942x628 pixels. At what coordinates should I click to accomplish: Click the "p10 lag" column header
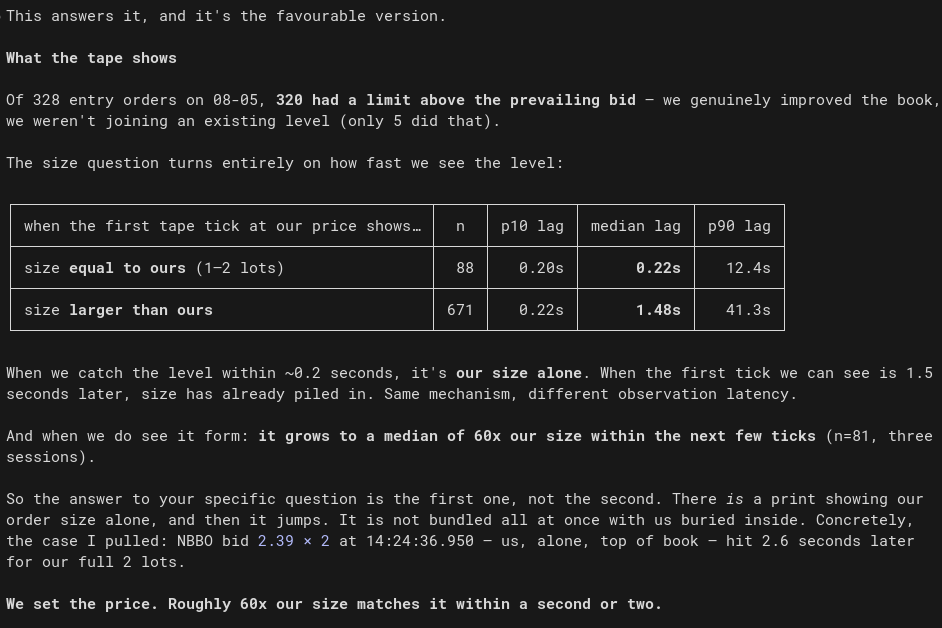pyautogui.click(x=532, y=226)
